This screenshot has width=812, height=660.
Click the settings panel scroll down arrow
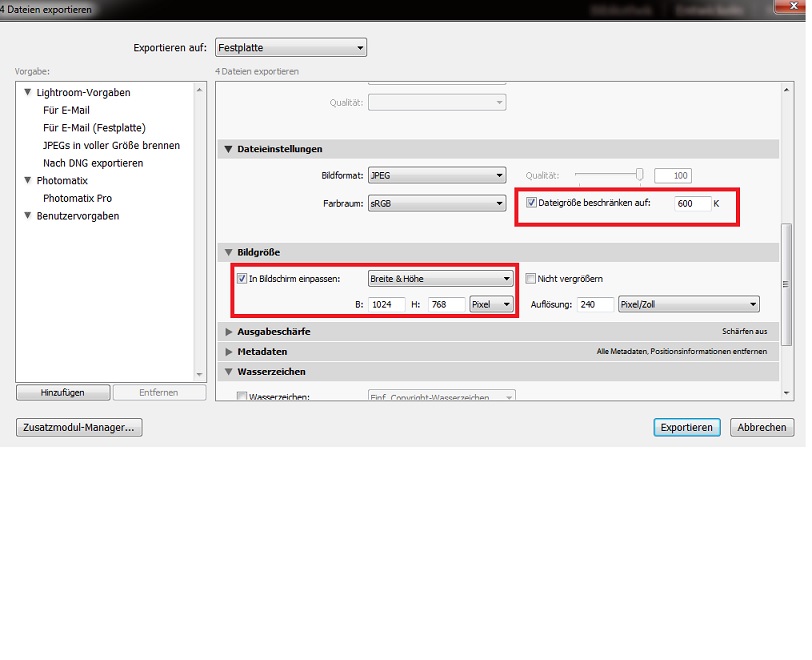786,393
